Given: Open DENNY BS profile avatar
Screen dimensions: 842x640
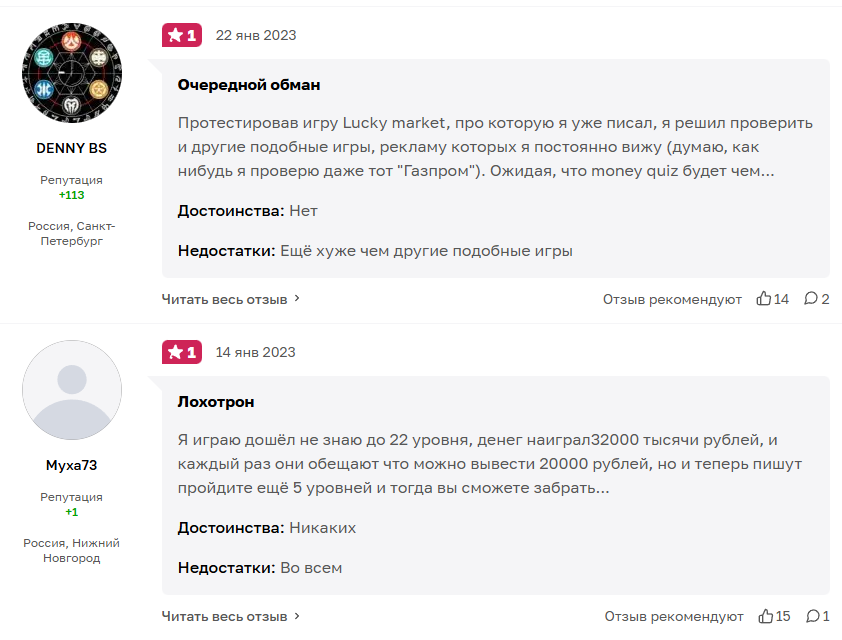Looking at the screenshot, I should (72, 72).
